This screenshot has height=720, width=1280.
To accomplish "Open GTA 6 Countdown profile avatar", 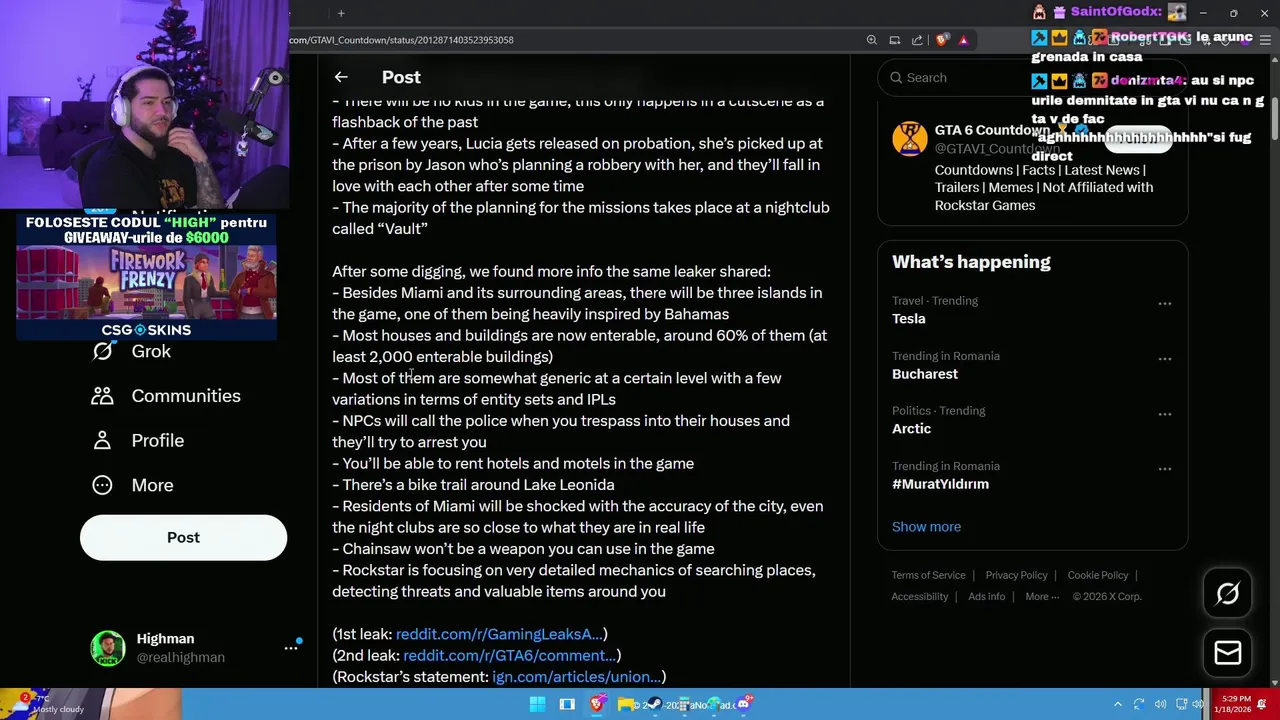I will point(910,139).
